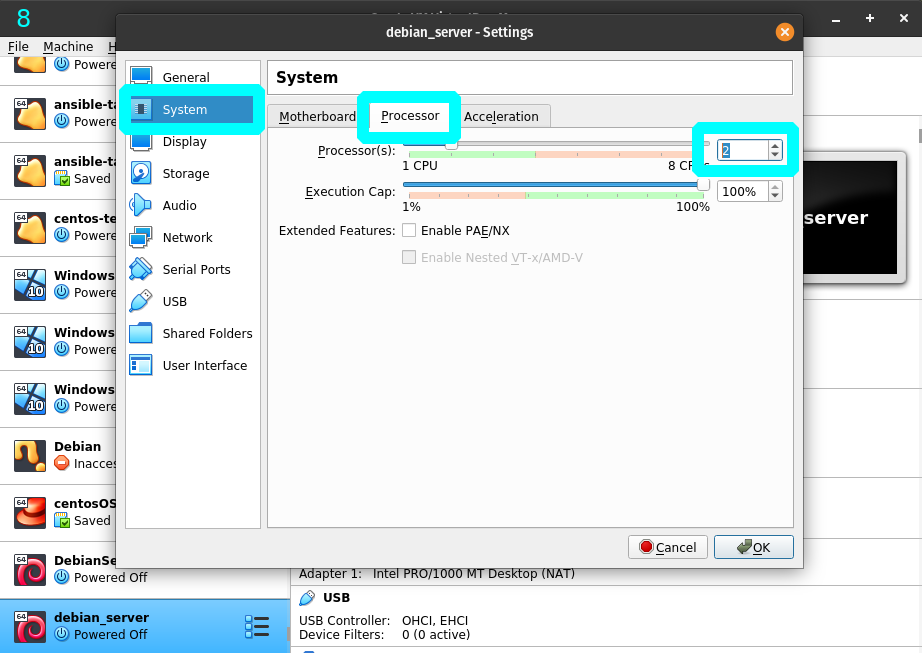The image size is (922, 653).
Task: Click the processor count input field
Action: (x=743, y=150)
